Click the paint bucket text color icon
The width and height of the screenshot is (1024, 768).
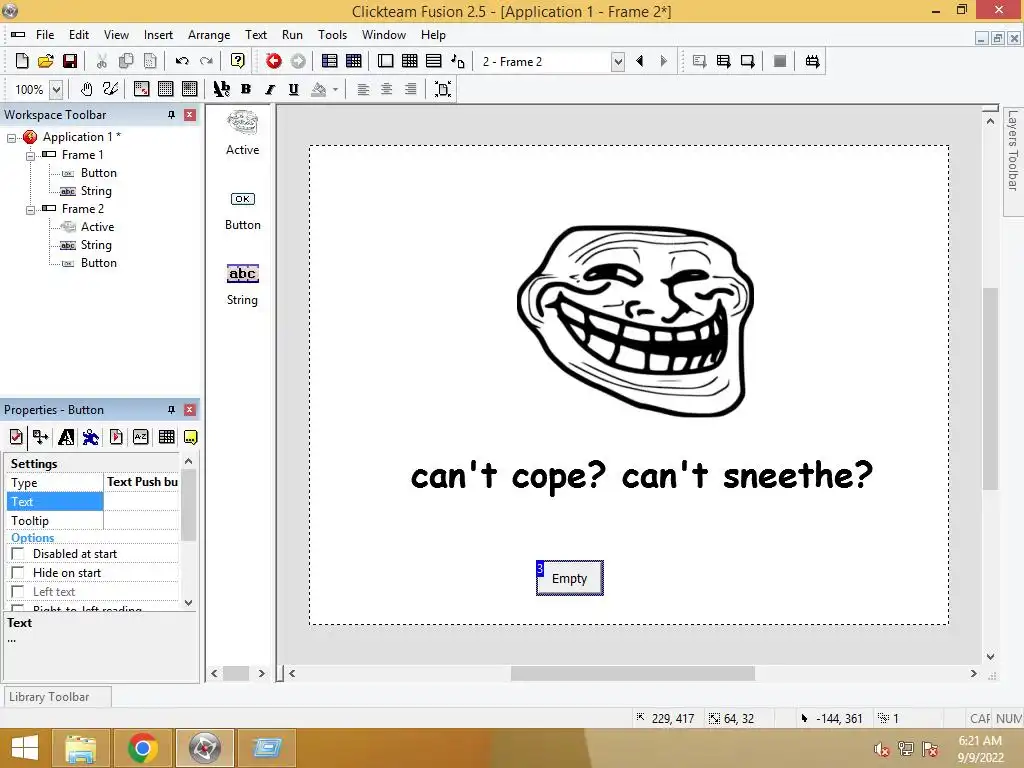[x=319, y=89]
